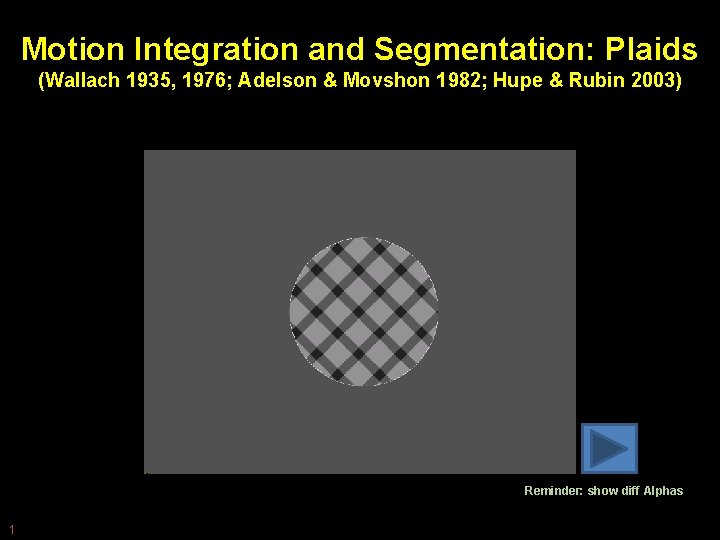The height and width of the screenshot is (540, 720).
Task: Click the 'Reminder: show diff Alphas' note
Action: pyautogui.click(x=603, y=490)
